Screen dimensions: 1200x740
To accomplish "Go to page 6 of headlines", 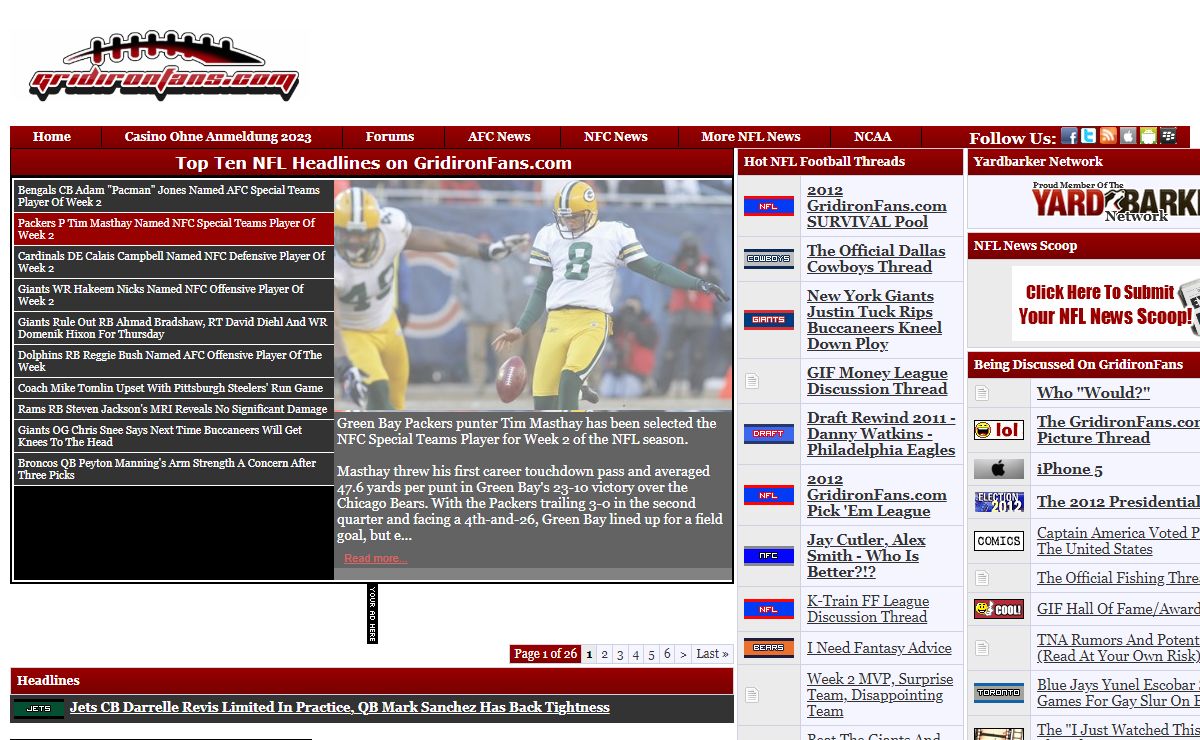I will coord(667,654).
